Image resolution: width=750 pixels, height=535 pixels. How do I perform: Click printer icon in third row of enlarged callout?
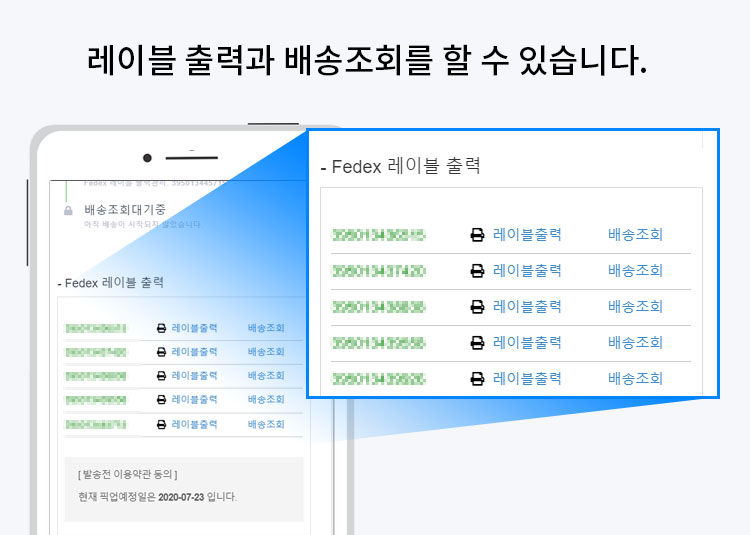477,307
